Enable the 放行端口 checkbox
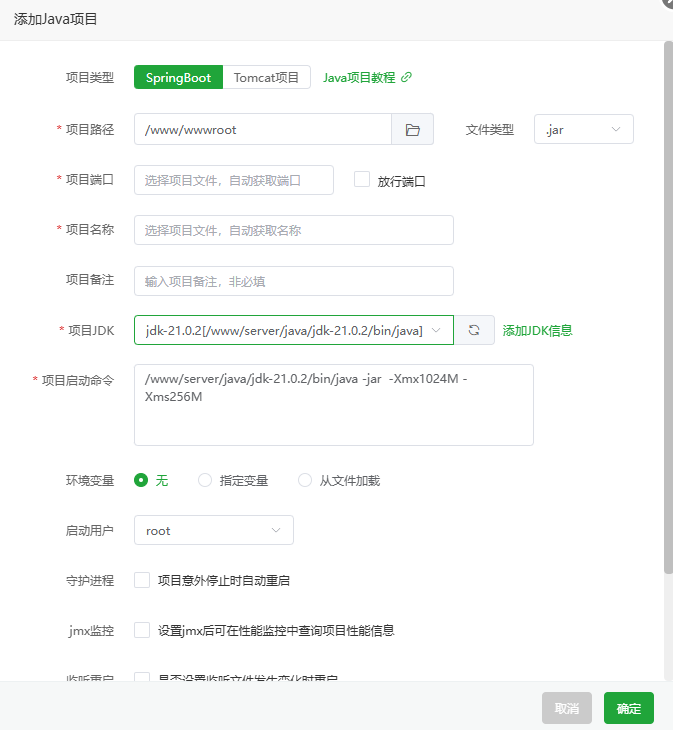673x730 pixels. [363, 180]
